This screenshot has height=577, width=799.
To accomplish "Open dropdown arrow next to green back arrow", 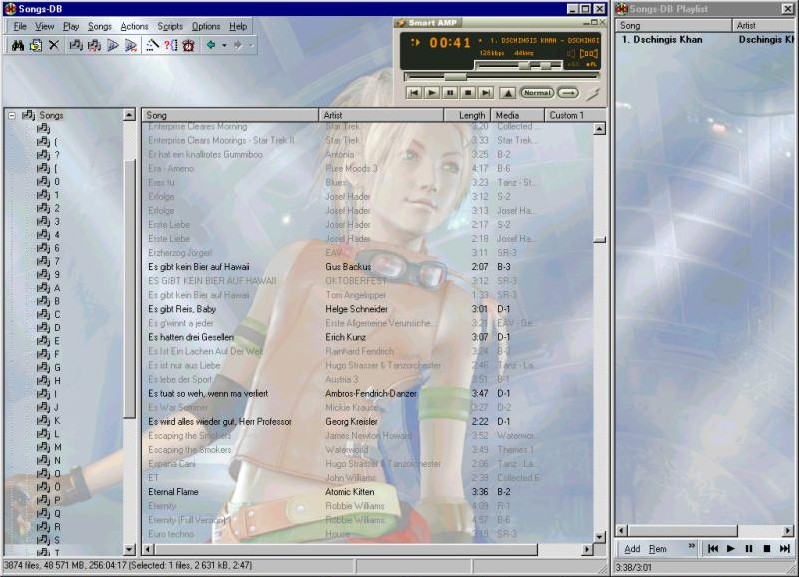I will click(224, 45).
